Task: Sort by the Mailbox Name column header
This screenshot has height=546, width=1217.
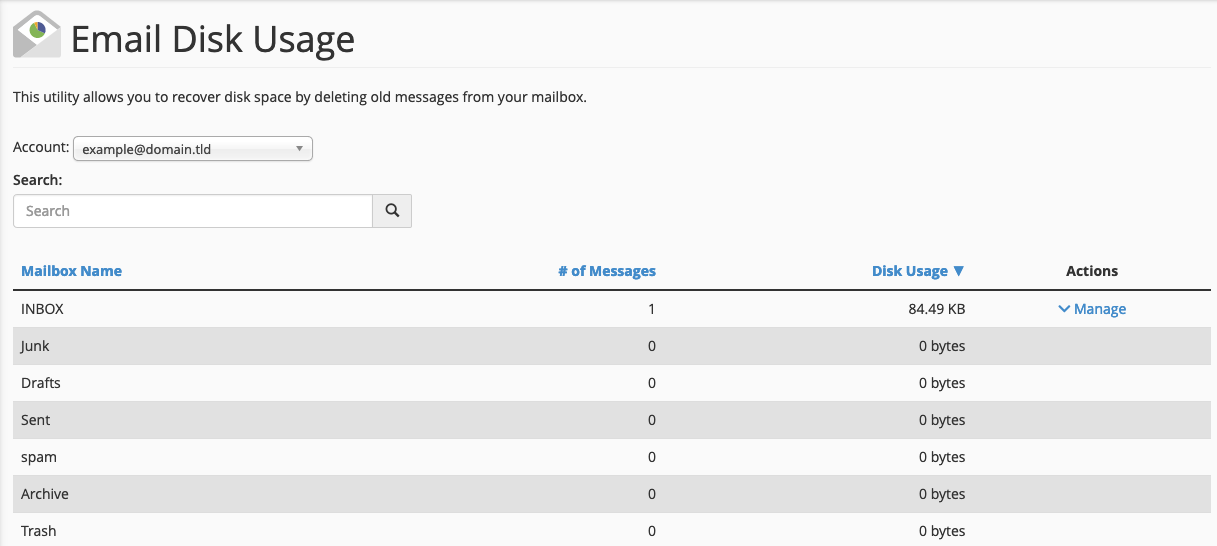Action: pyautogui.click(x=71, y=271)
